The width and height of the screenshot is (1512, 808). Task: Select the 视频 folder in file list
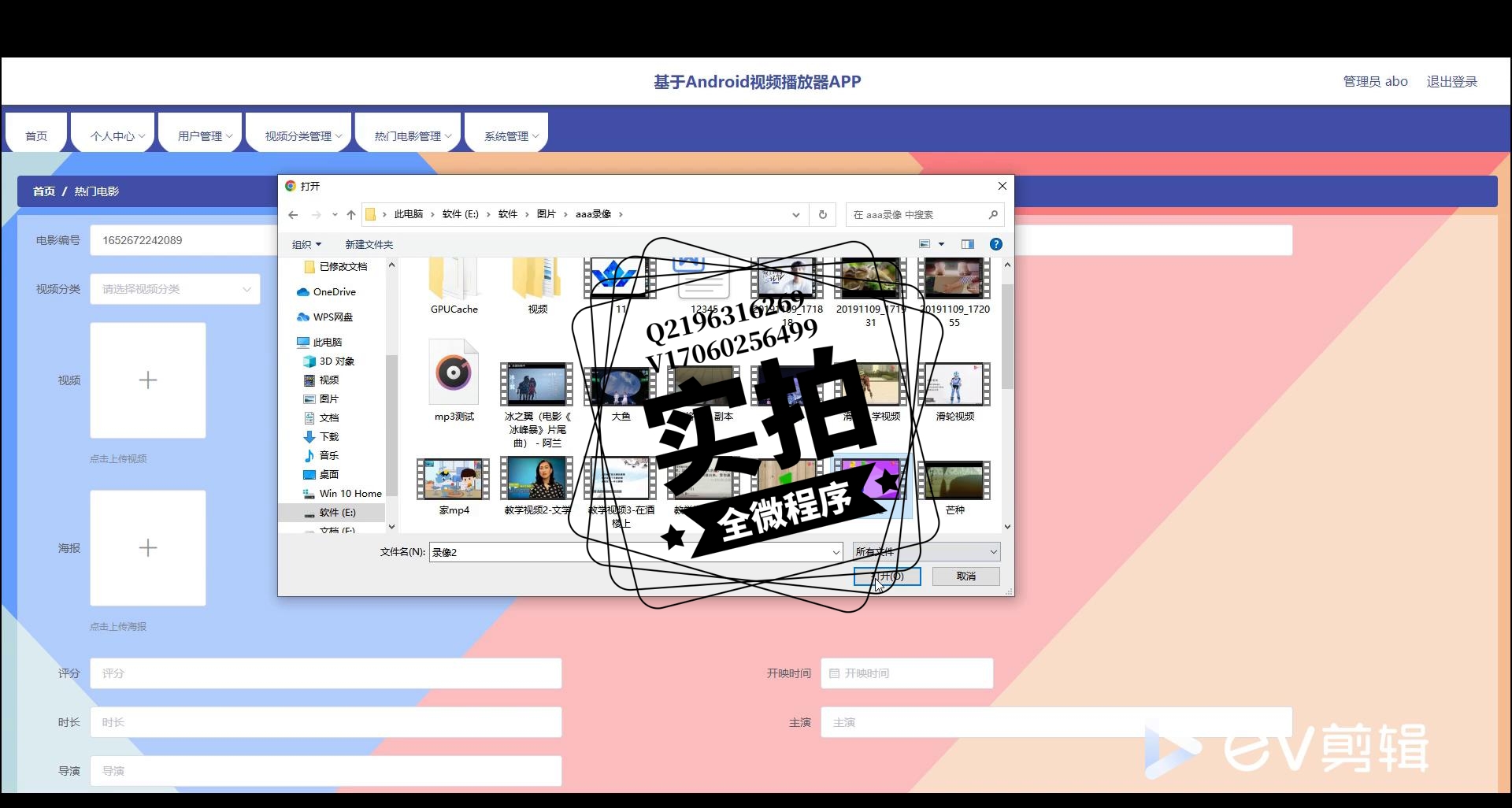[538, 287]
